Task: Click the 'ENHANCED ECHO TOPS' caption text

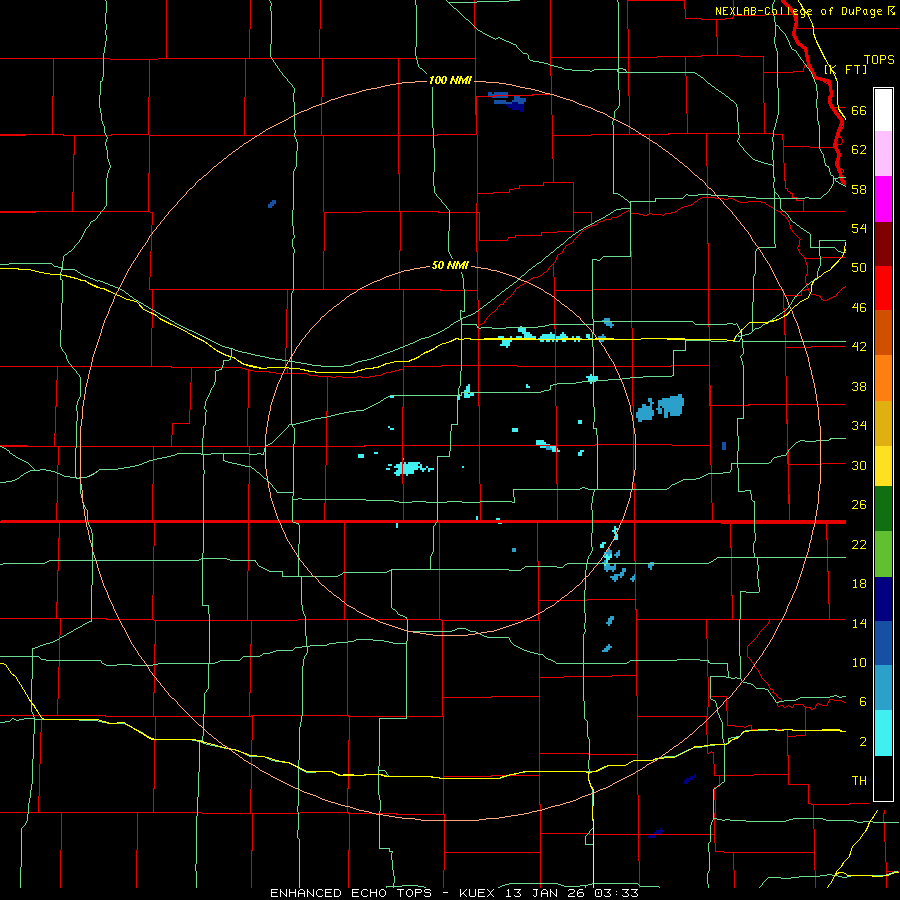Action: [351, 893]
